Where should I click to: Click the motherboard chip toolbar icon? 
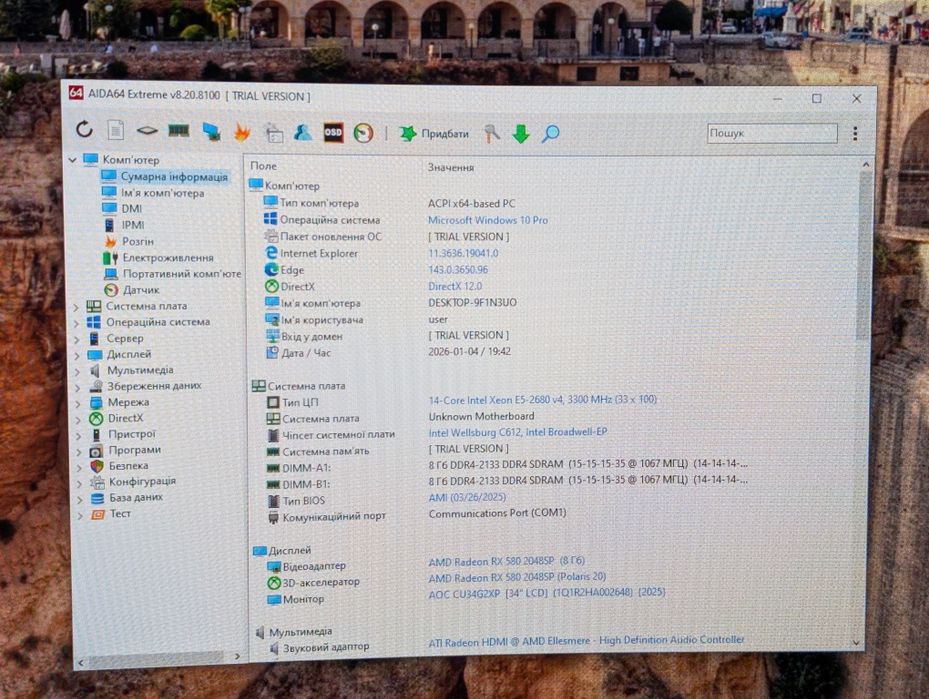147,130
